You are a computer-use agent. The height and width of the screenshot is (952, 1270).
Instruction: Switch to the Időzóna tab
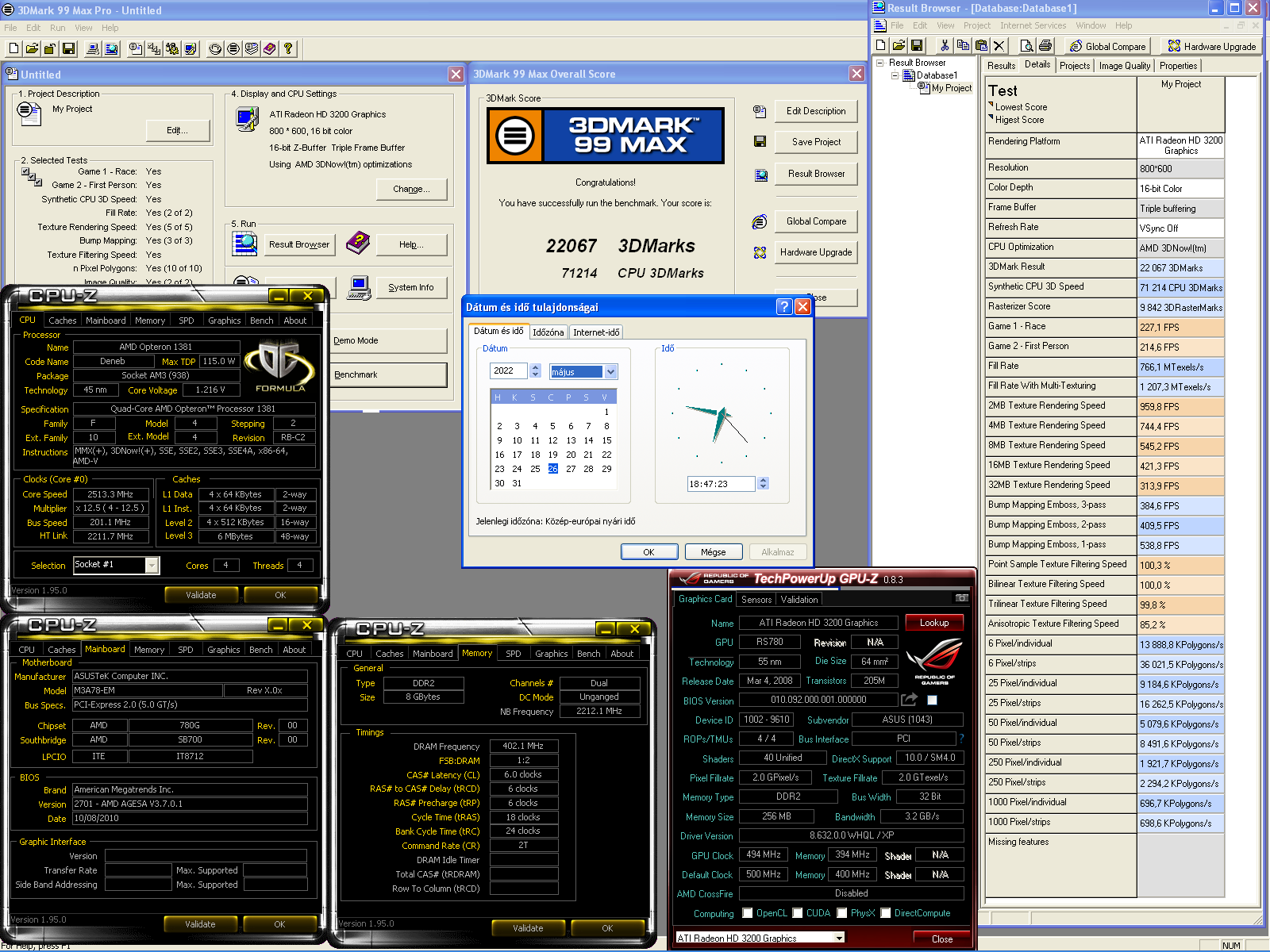pos(548,332)
